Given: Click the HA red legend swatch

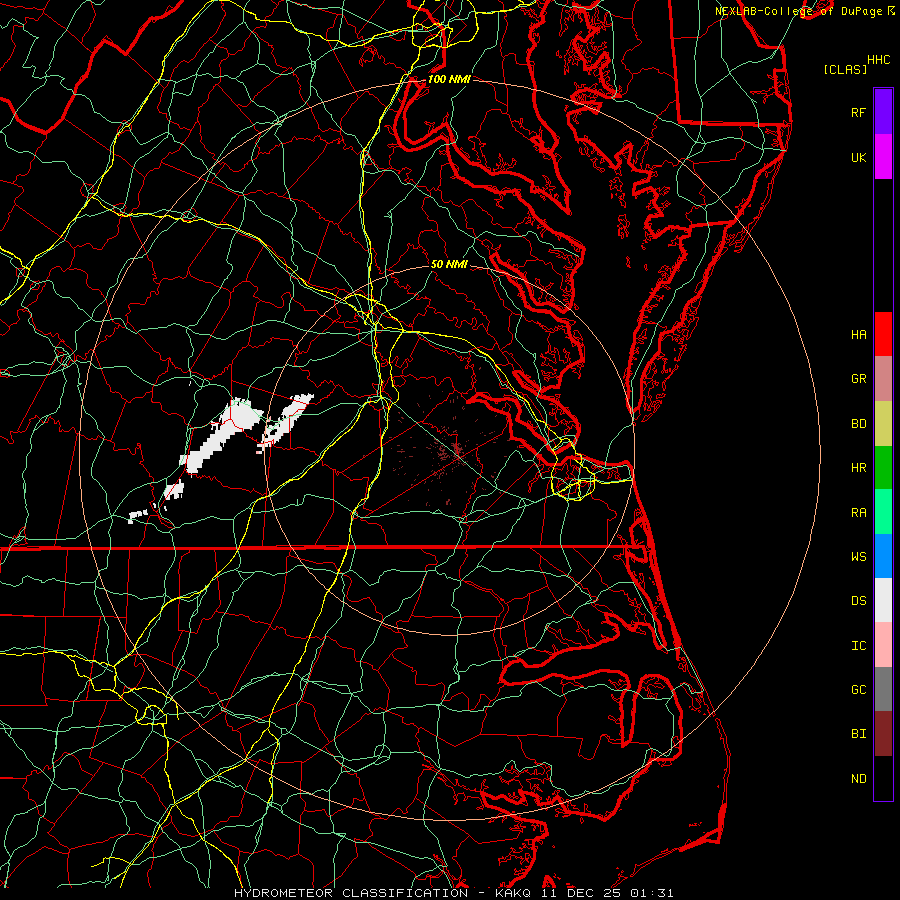Looking at the screenshot, I should (x=883, y=334).
